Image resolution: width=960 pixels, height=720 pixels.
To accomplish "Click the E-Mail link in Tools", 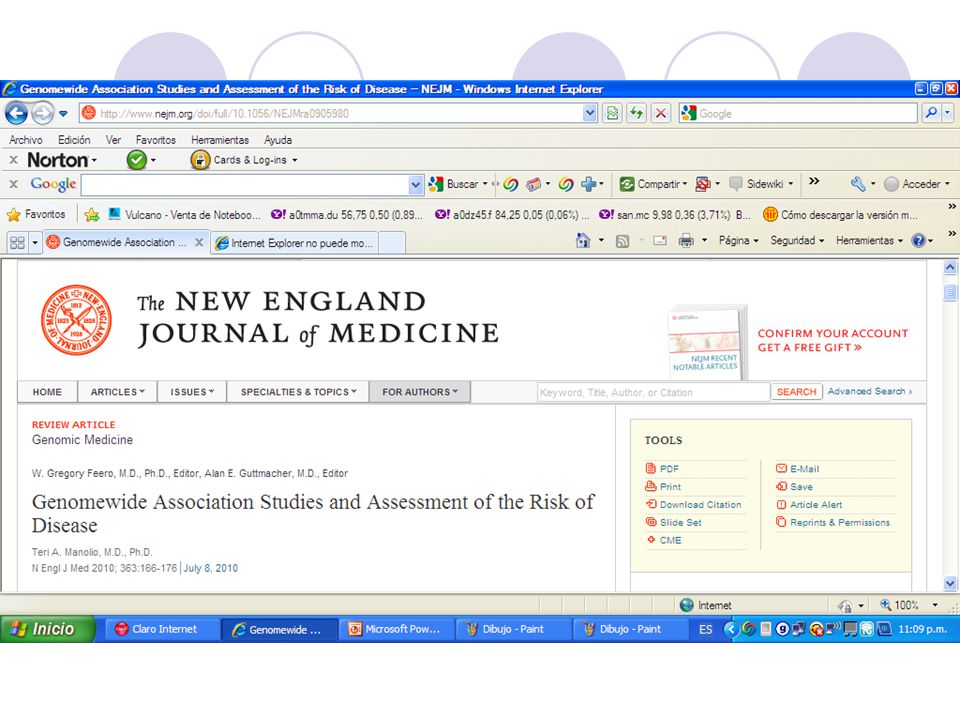I will (804, 468).
